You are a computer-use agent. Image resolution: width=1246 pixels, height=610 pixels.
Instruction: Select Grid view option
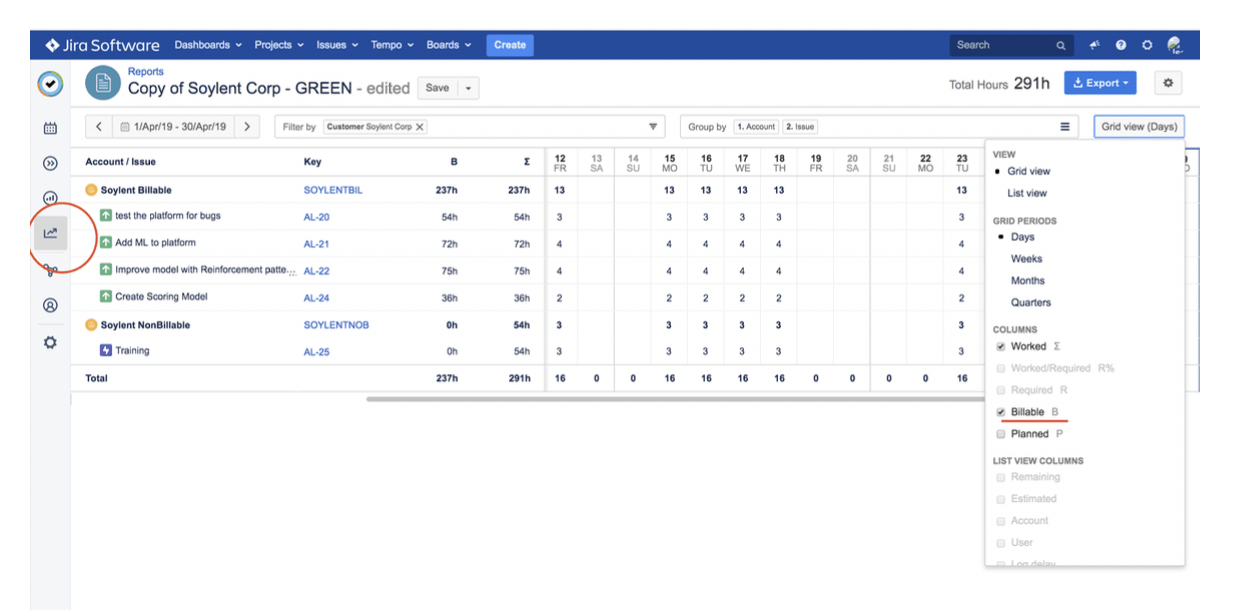coord(1029,172)
